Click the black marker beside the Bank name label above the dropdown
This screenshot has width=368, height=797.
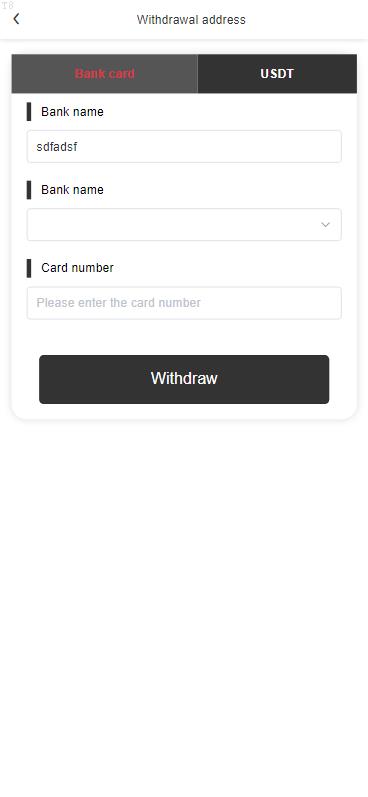click(29, 190)
